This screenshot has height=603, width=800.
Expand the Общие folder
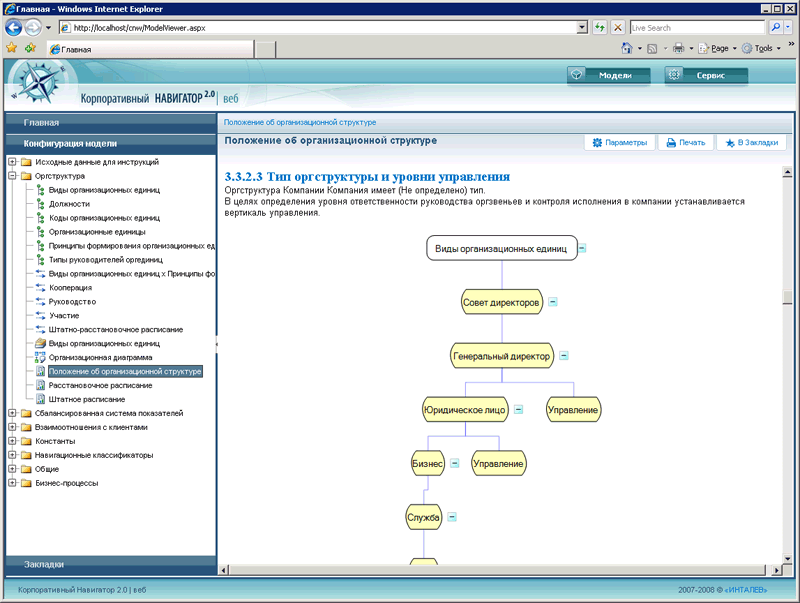point(12,469)
